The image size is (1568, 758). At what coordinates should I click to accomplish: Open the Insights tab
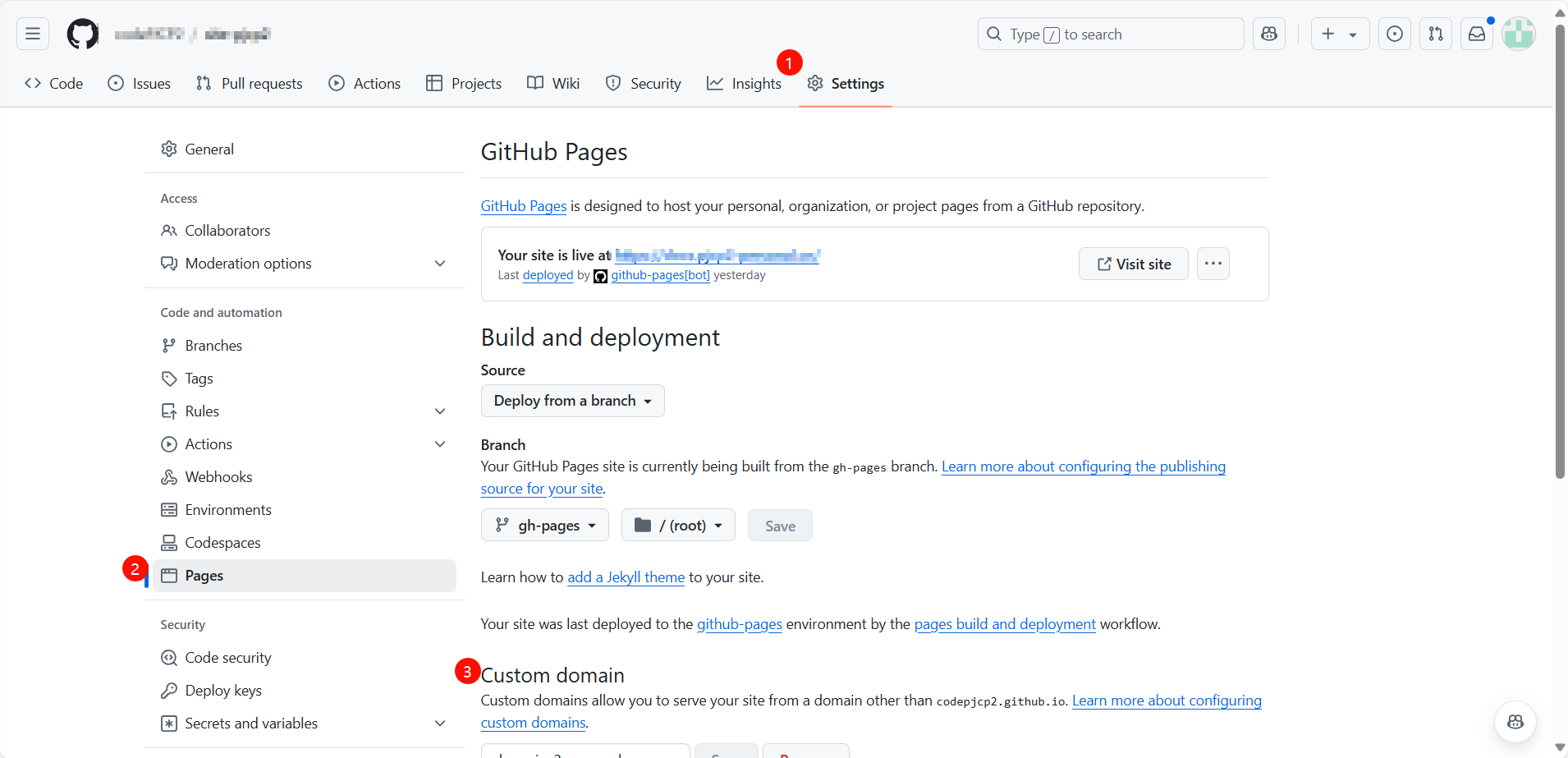(x=744, y=83)
